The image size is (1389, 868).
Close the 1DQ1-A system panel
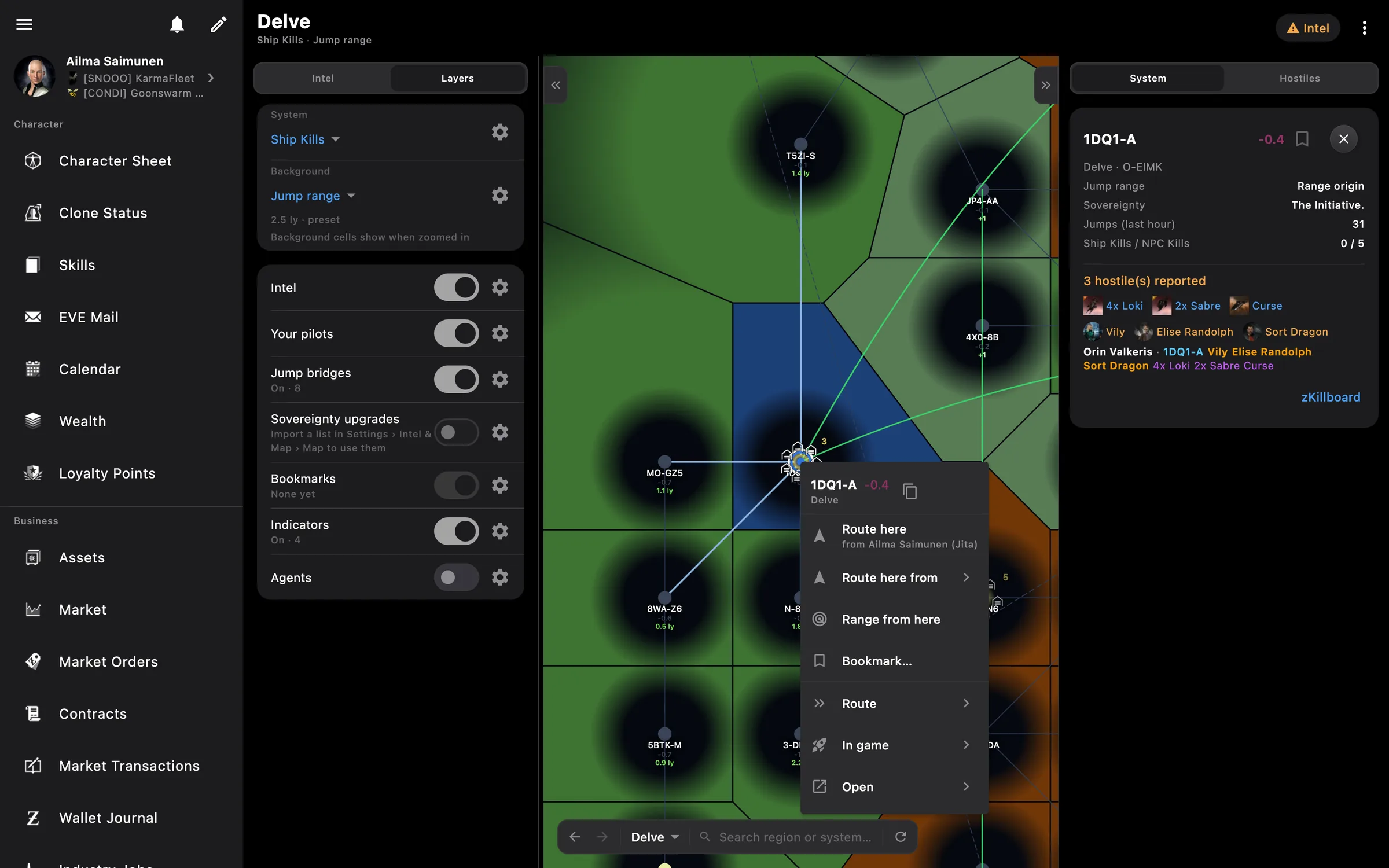click(1343, 139)
